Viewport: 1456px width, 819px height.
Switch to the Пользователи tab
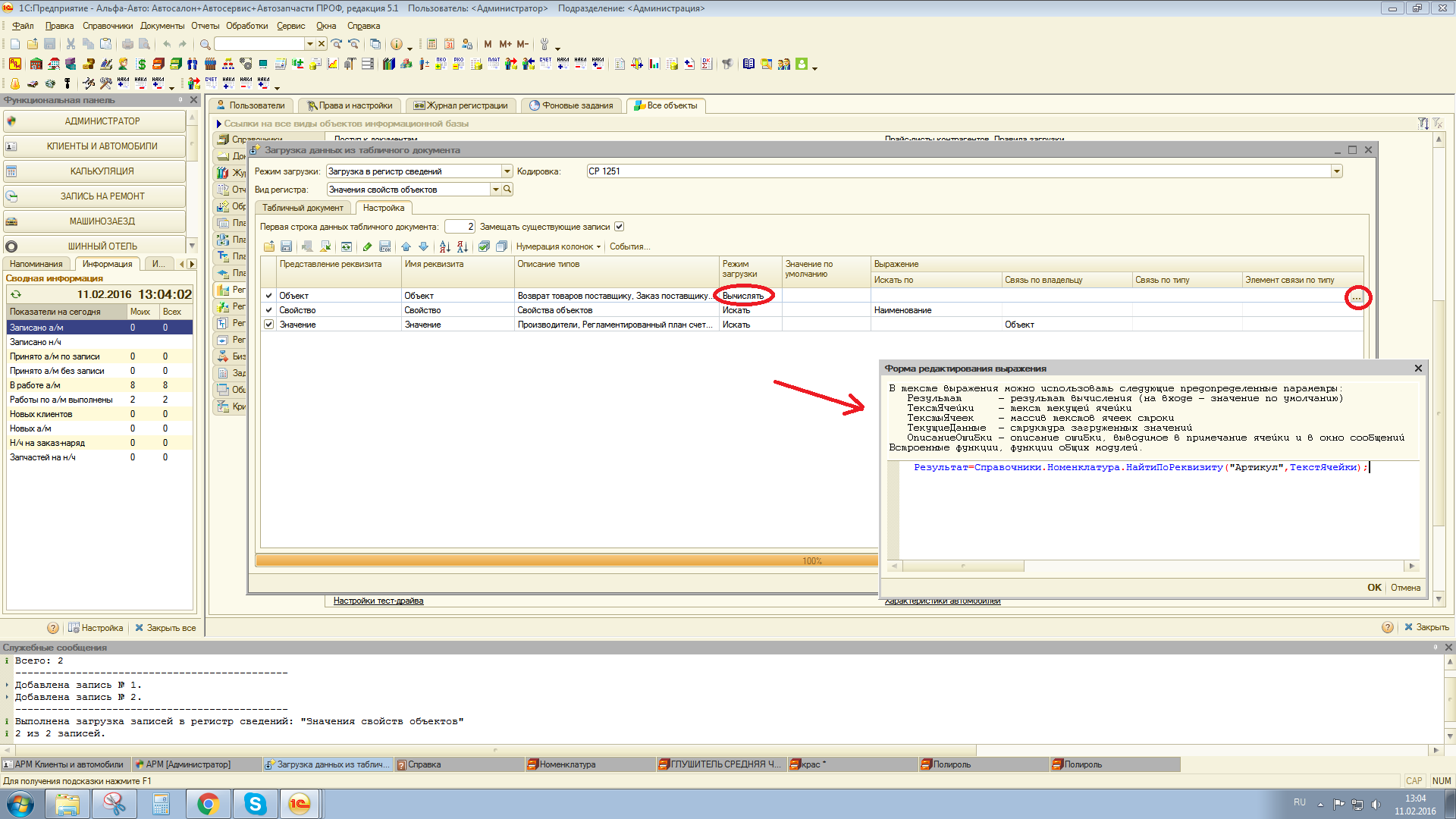pyautogui.click(x=251, y=105)
